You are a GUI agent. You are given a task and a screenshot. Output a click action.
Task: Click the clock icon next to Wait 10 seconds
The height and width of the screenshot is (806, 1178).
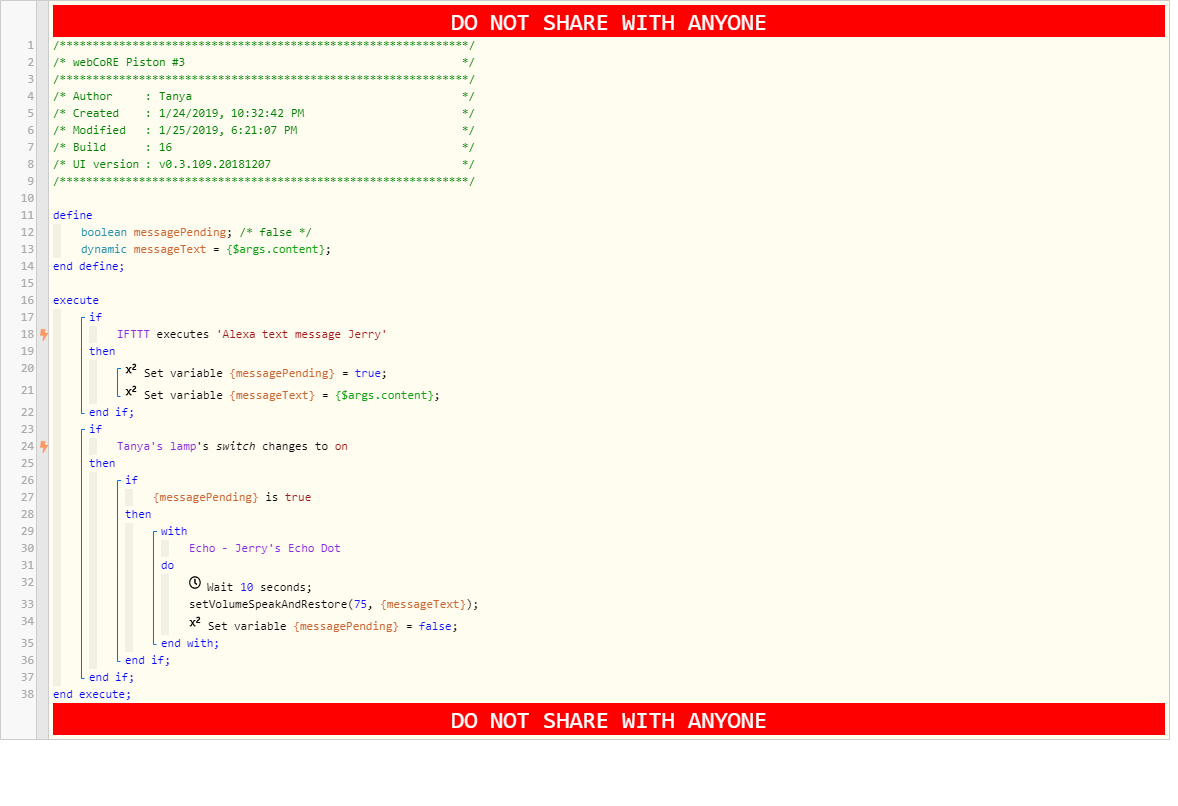coord(195,583)
